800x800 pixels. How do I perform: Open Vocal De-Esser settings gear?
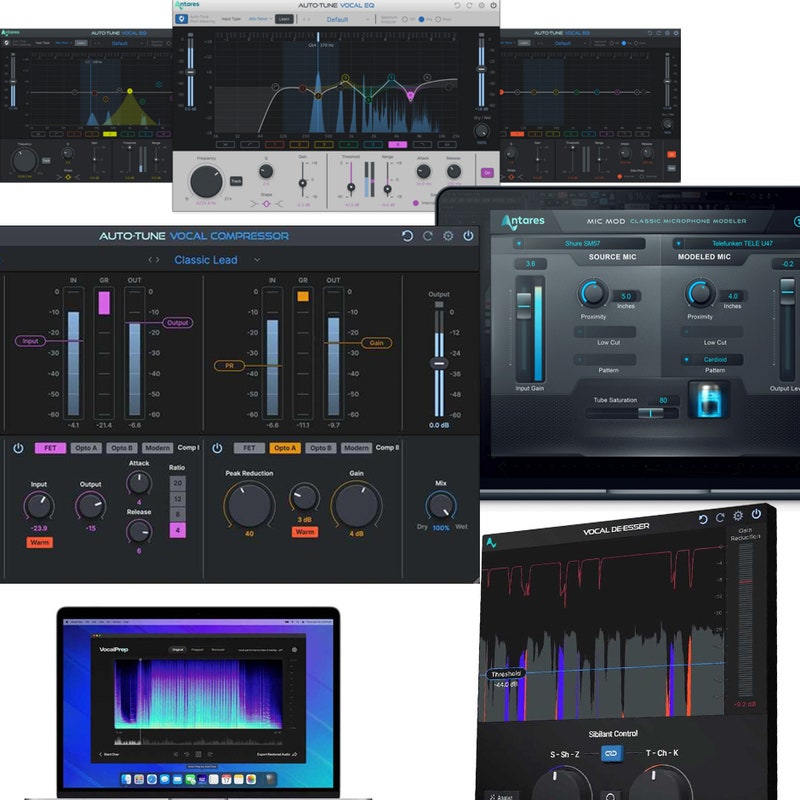point(738,516)
